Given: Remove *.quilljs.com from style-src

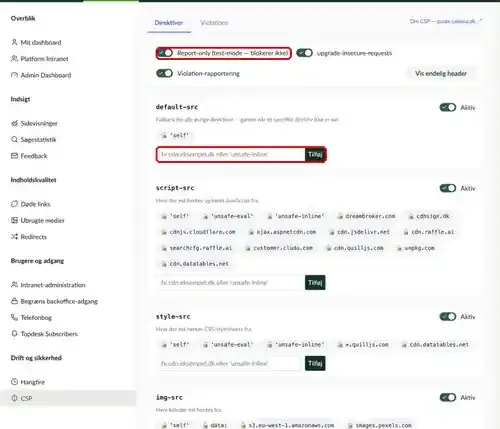Looking at the screenshot, I should coord(340,345).
